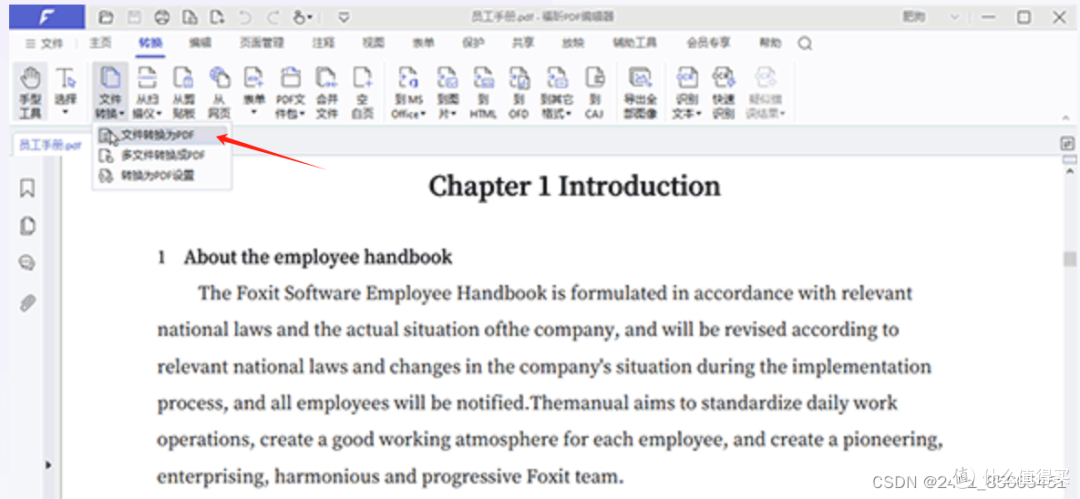Viewport: 1080px width, 499px height.
Task: Open the bookmarks panel in left sidebar
Action: [28, 188]
